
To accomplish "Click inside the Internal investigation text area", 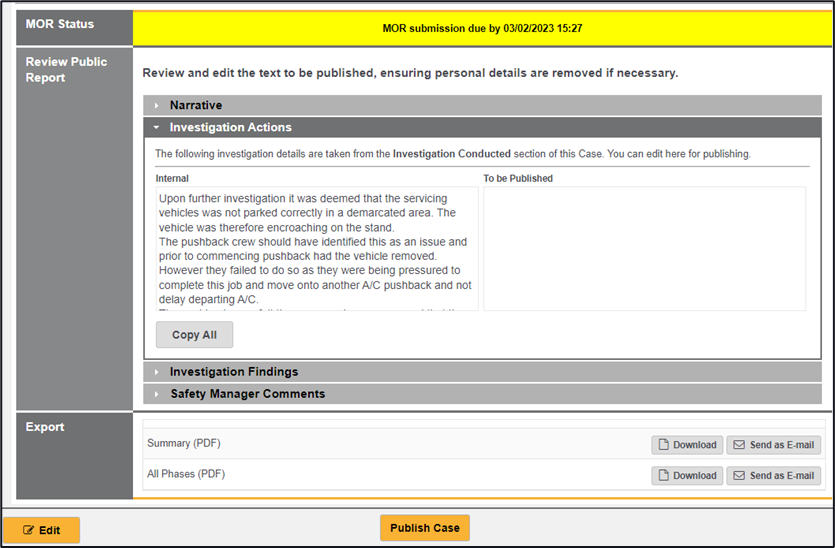I will coord(316,248).
